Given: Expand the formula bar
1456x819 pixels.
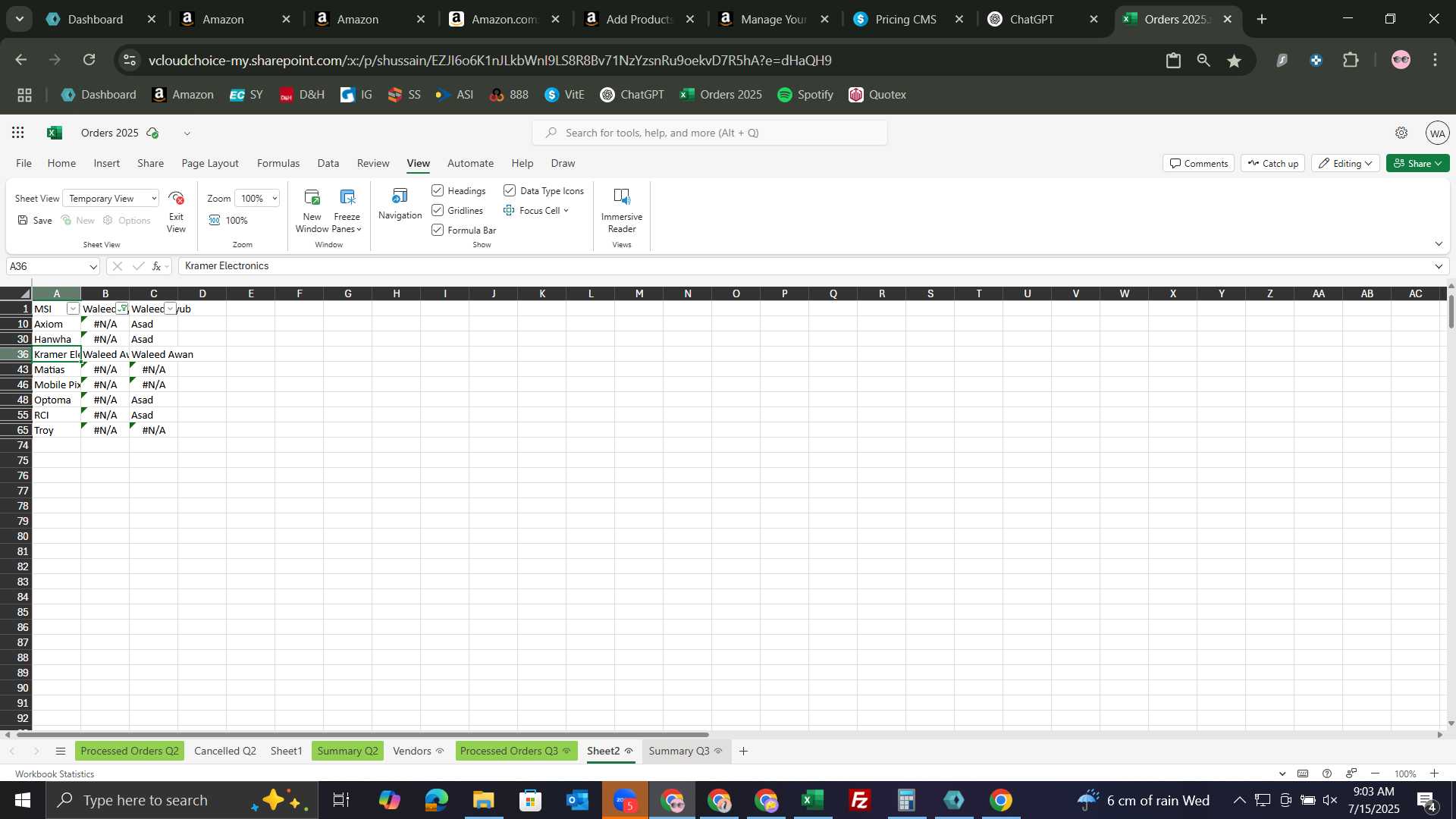Looking at the screenshot, I should click(x=1439, y=266).
